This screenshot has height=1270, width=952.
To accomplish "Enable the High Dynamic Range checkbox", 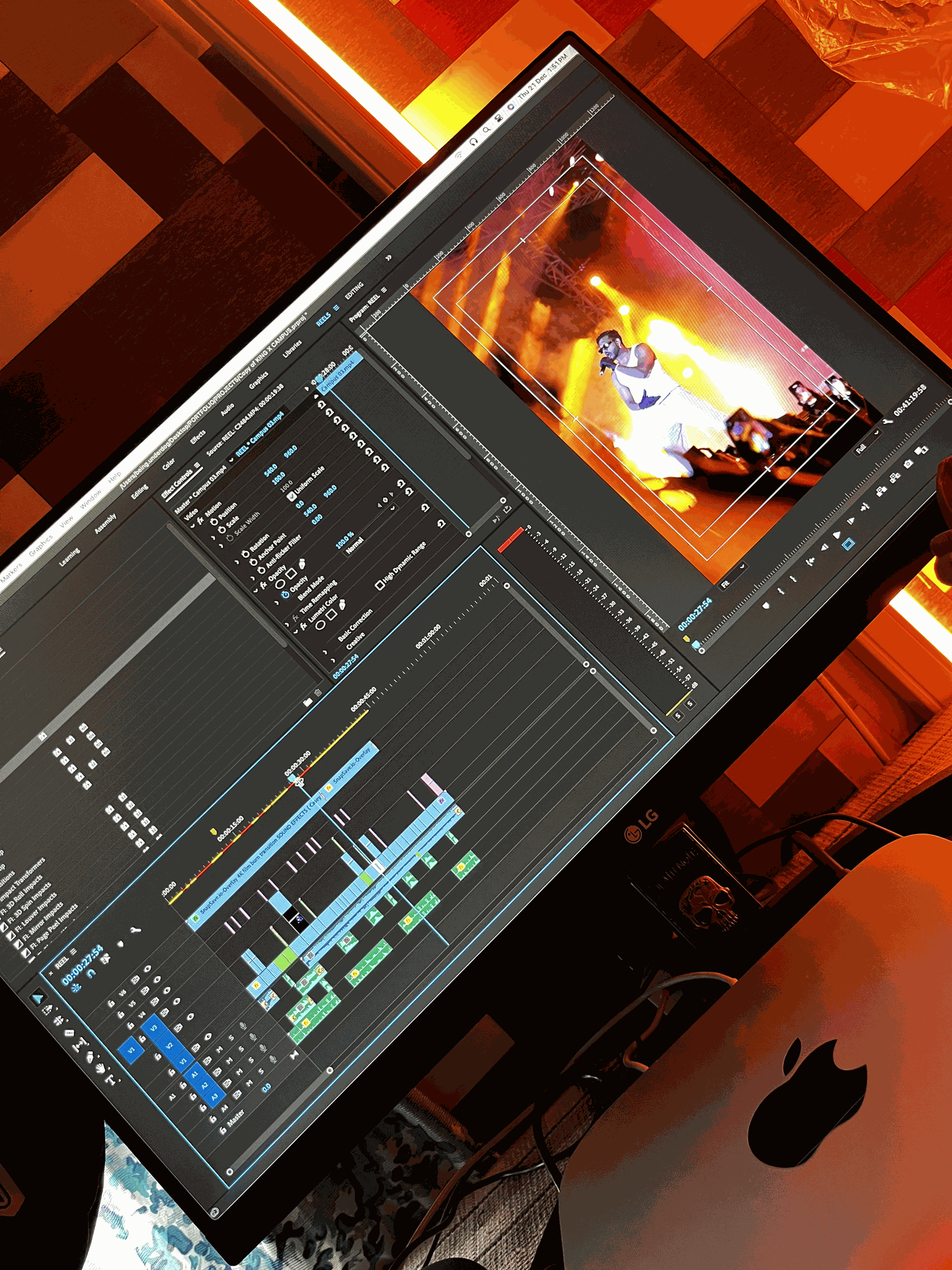I will (379, 585).
